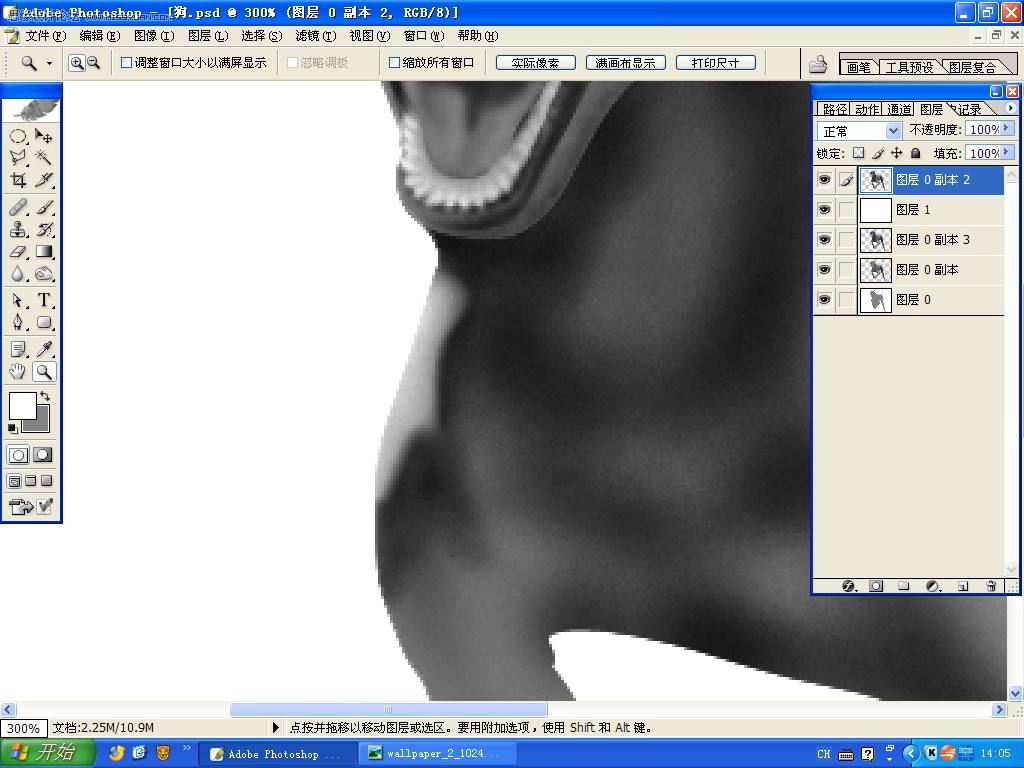Open the 滤镜 menu
Viewport: 1024px width, 768px height.
tap(315, 36)
